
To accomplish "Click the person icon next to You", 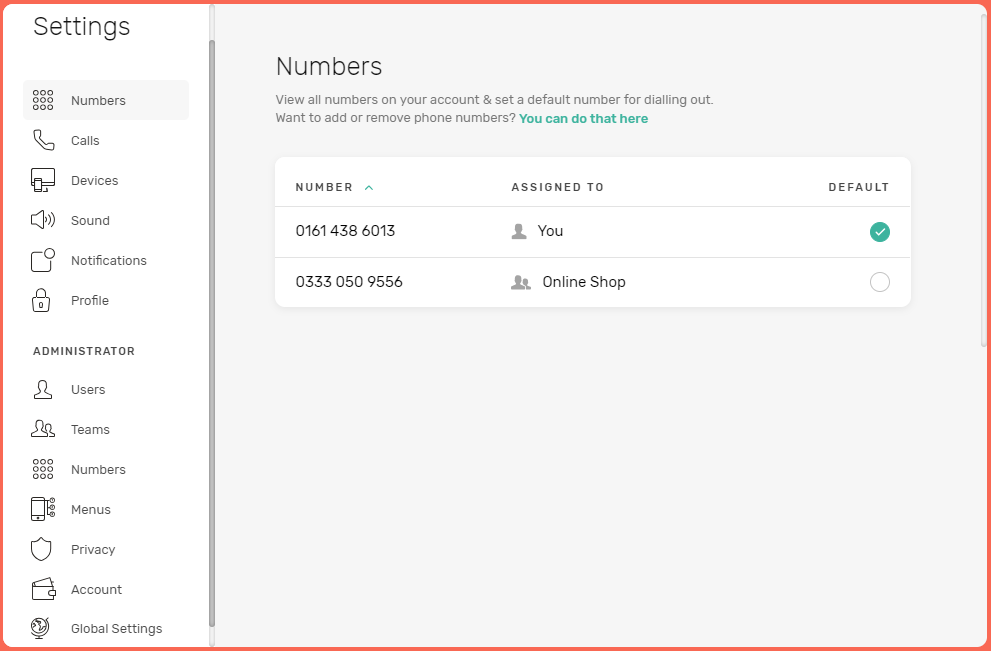I will [518, 231].
